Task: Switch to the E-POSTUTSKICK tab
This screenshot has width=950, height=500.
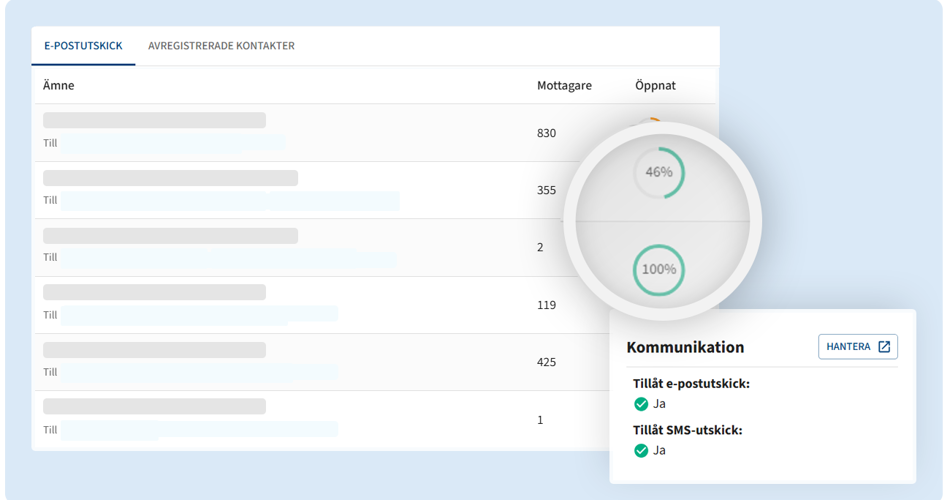Action: point(83,46)
